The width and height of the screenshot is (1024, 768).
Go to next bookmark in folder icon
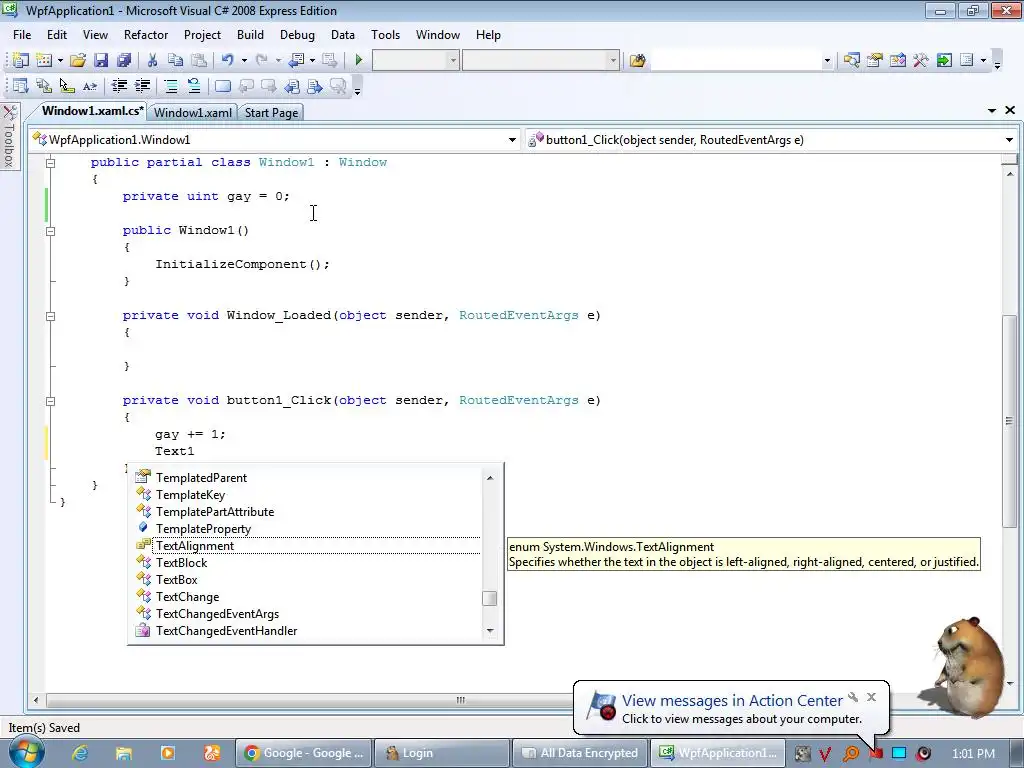[x=315, y=86]
